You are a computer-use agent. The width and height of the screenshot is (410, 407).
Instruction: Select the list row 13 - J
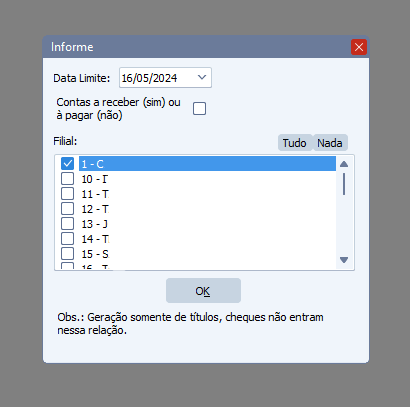207,224
